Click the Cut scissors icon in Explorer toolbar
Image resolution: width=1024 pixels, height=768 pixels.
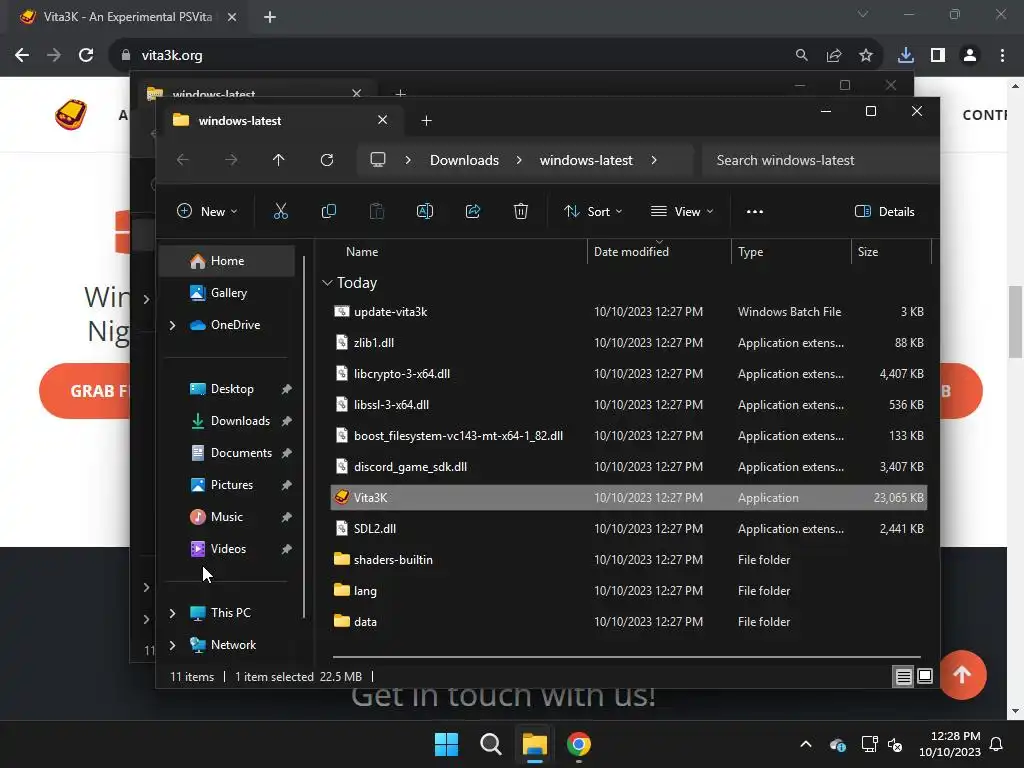280,211
